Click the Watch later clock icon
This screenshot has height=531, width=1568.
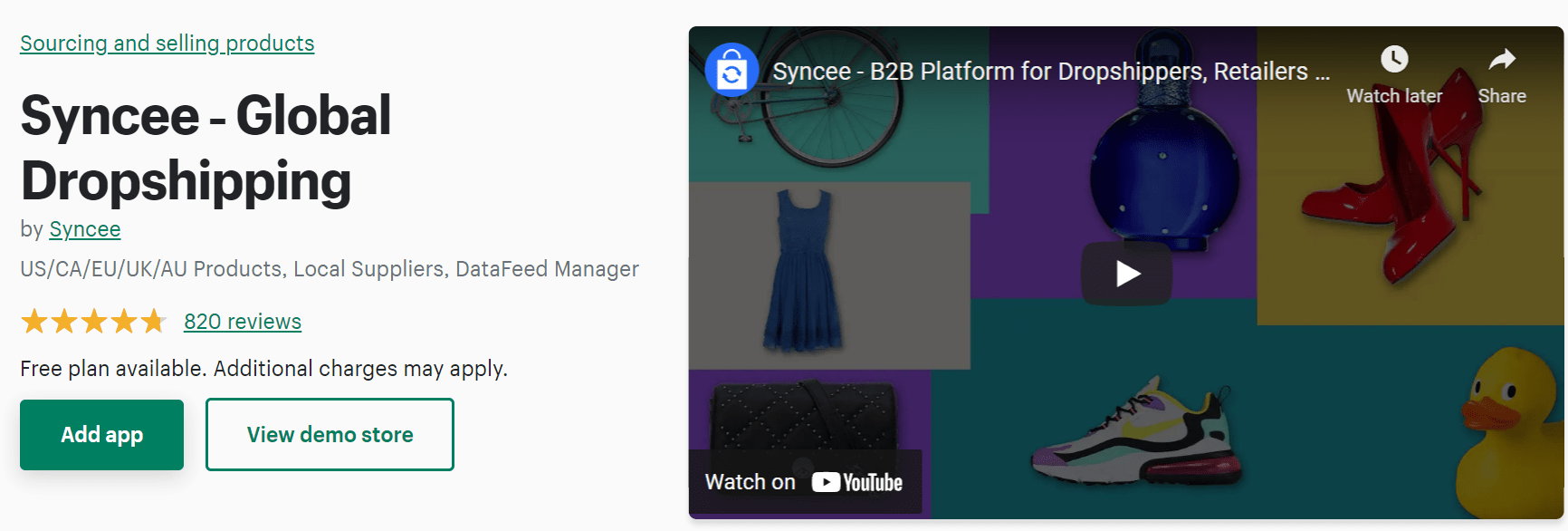tap(1394, 59)
